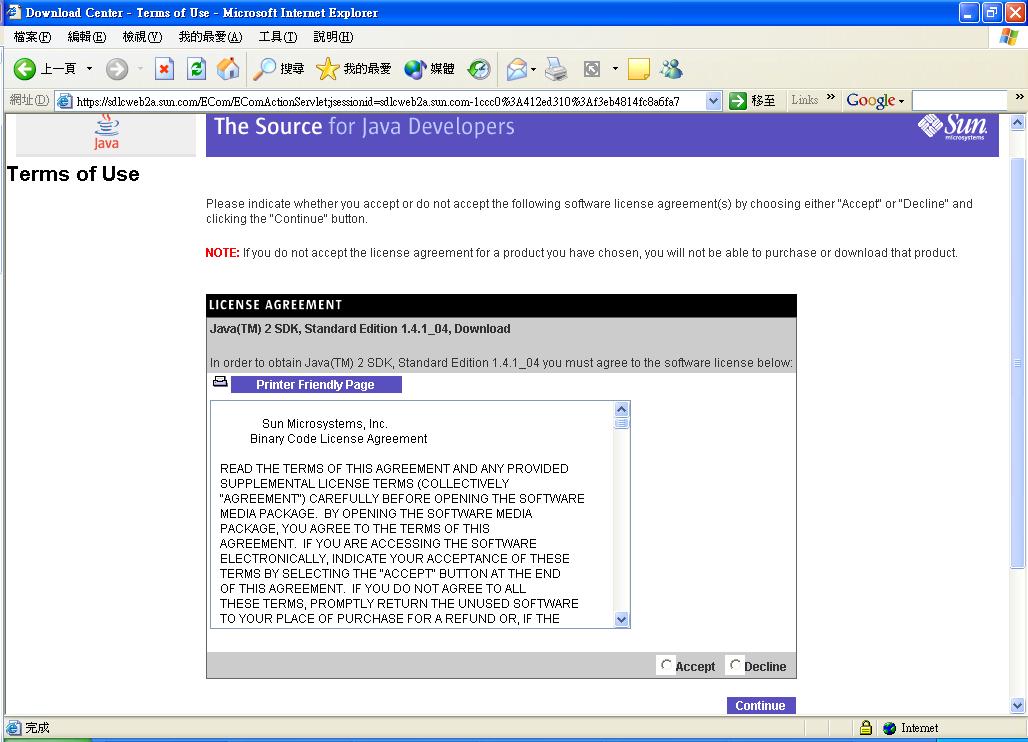This screenshot has width=1028, height=742.
Task: Open the 檔案(F) File menu
Action: click(x=32, y=37)
